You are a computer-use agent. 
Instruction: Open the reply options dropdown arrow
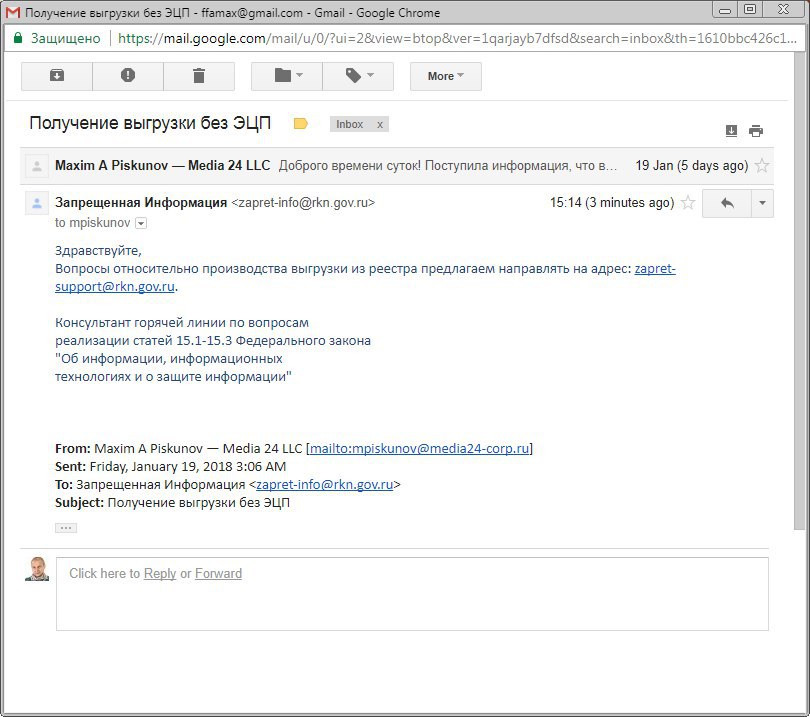click(x=762, y=203)
